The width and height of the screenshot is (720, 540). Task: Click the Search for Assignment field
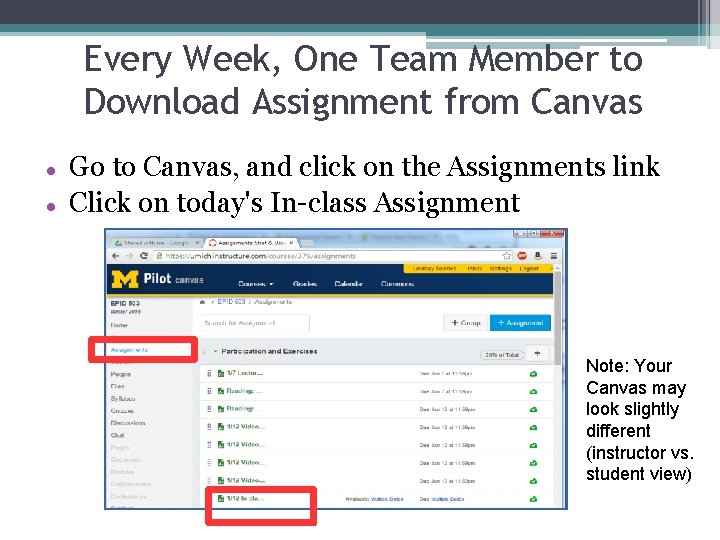(x=255, y=323)
